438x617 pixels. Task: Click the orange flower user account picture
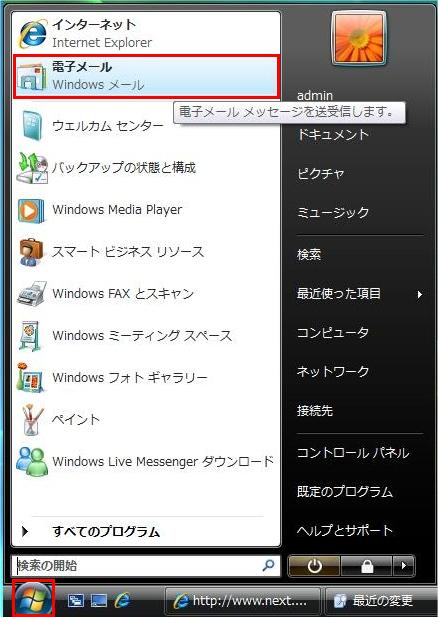click(x=359, y=38)
